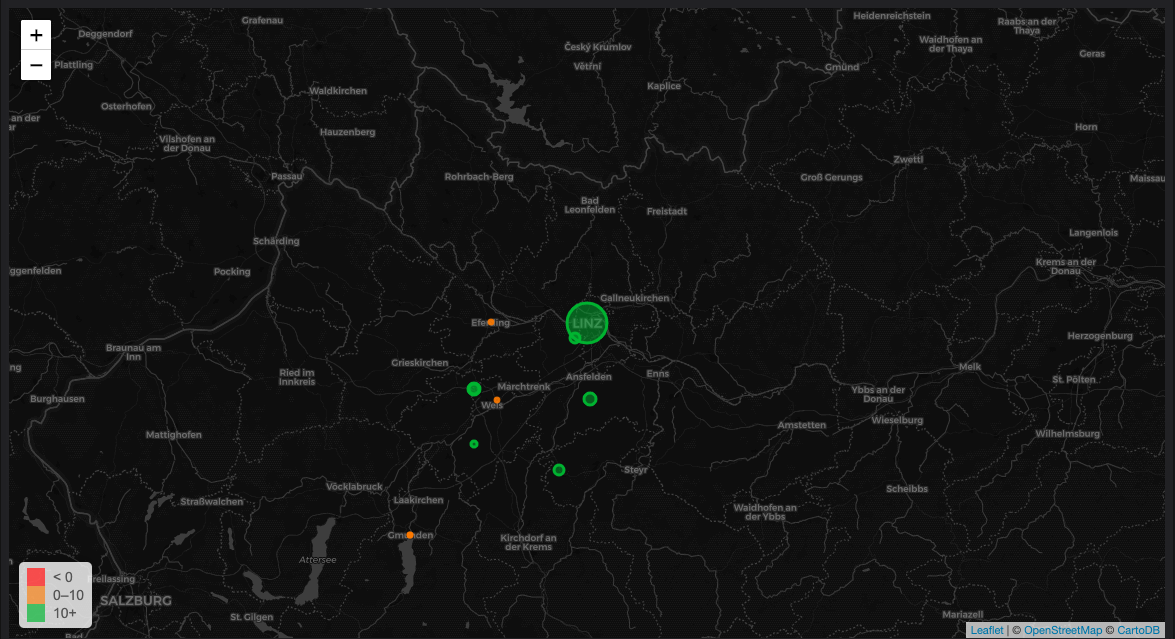Click the 'Mattighofen' map label
Screen dimensions: 1175x639
point(174,434)
